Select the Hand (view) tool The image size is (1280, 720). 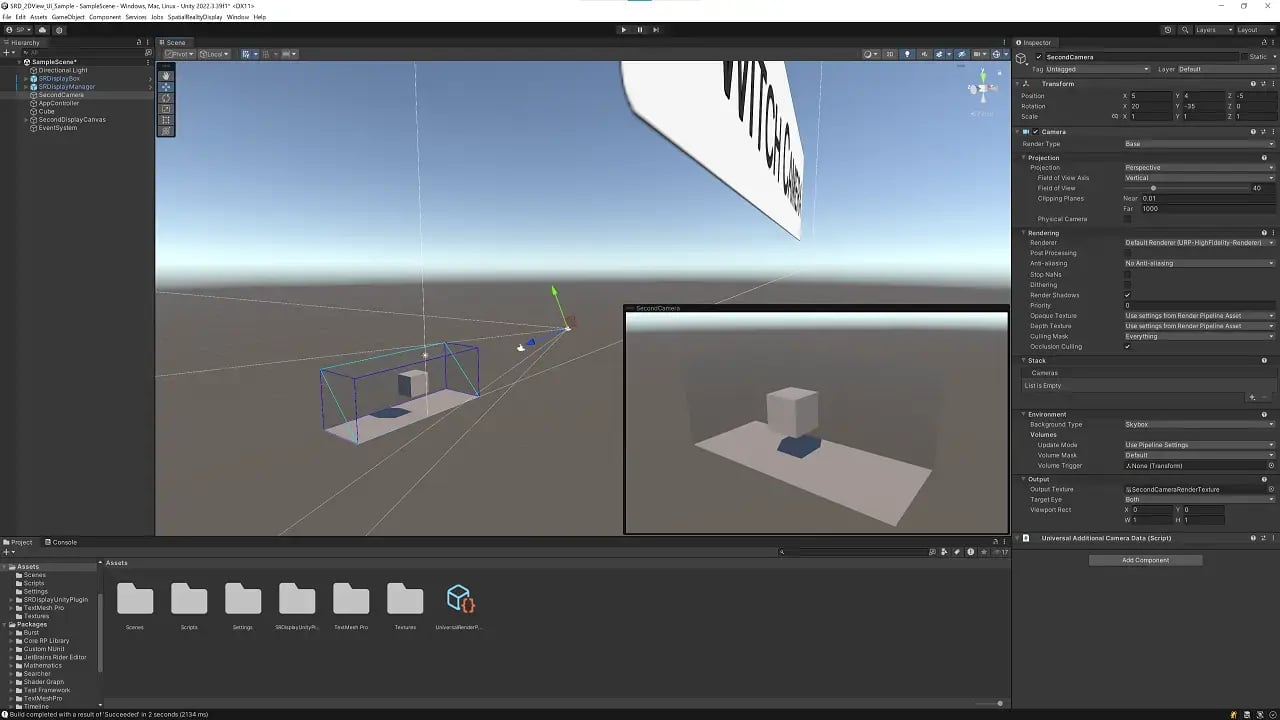click(x=166, y=76)
